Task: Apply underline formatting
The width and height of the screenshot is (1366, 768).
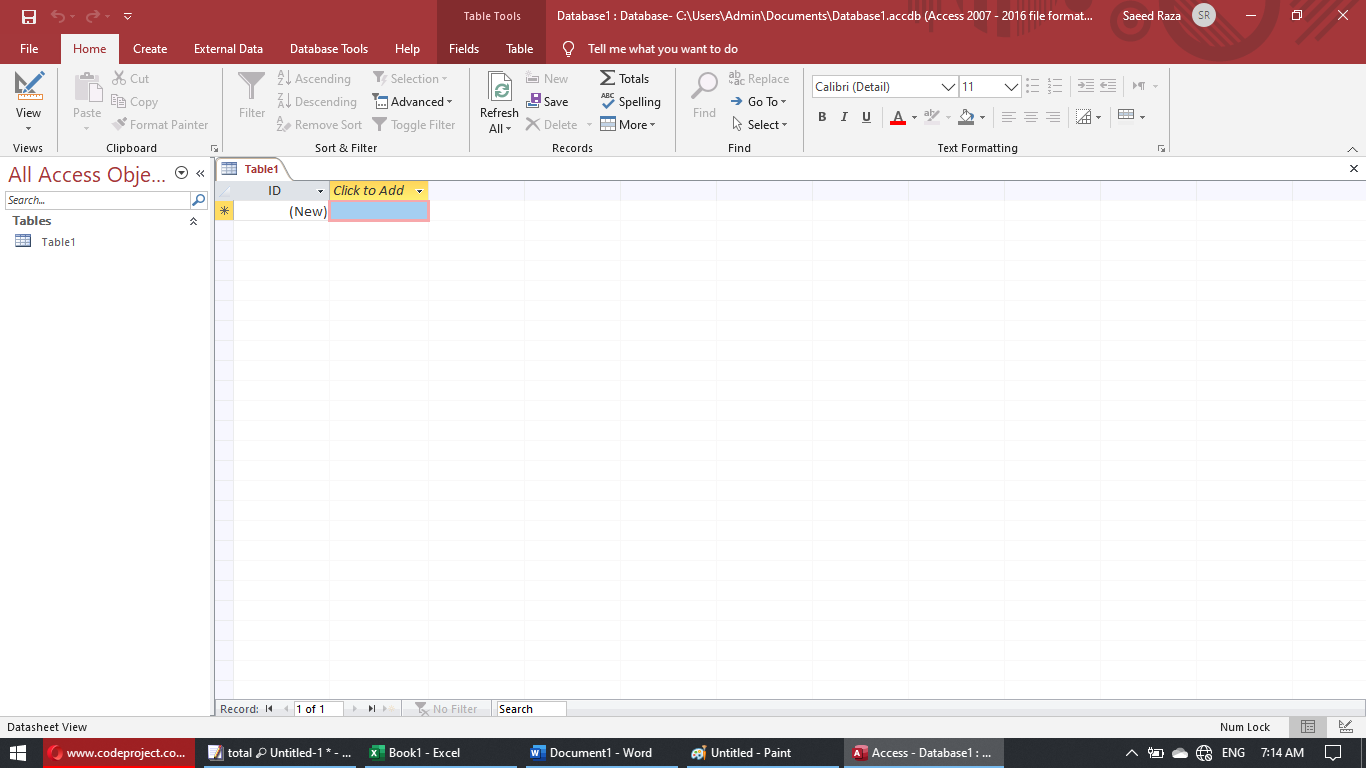Action: point(866,117)
